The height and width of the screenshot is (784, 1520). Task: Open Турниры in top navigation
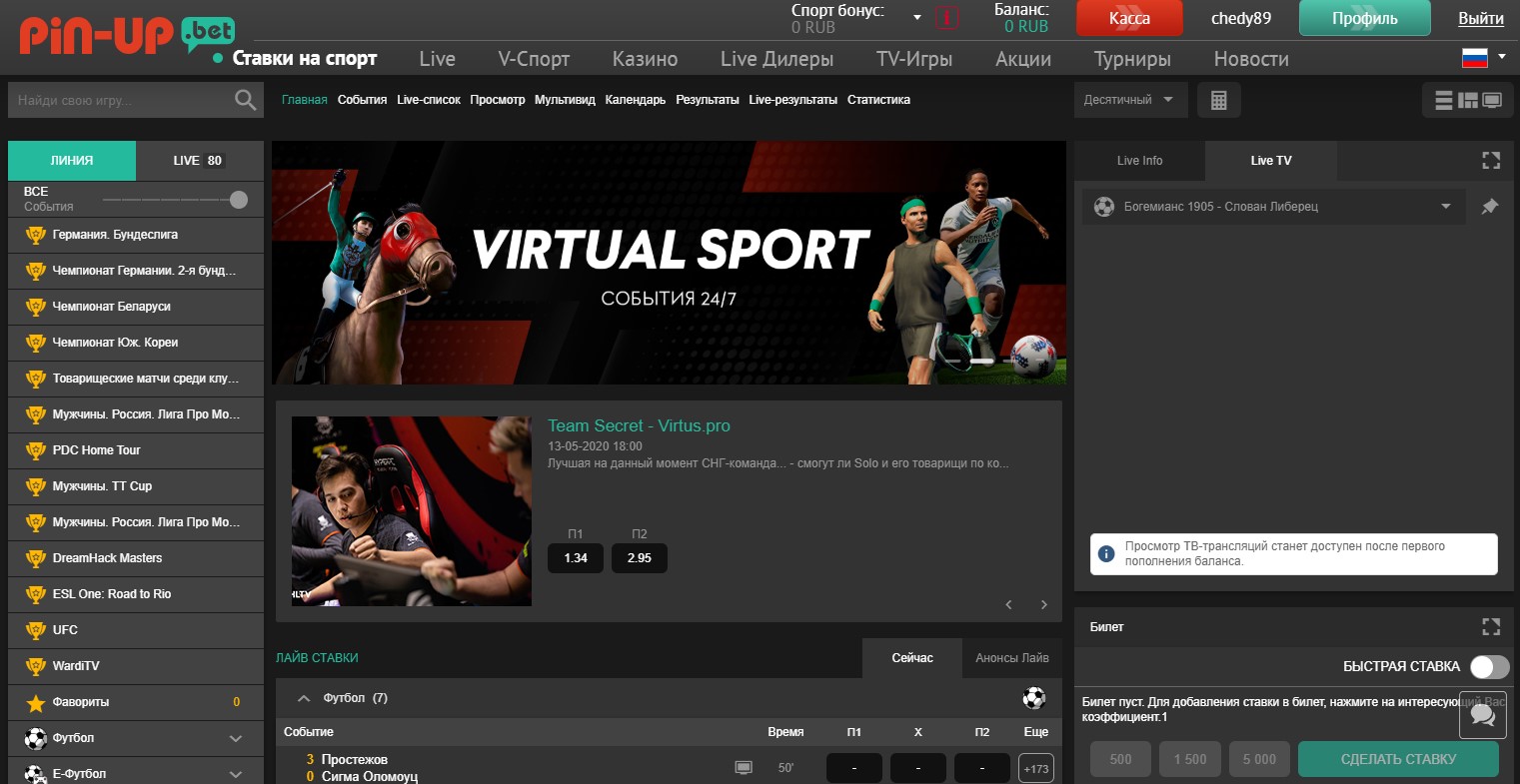[x=1132, y=59]
